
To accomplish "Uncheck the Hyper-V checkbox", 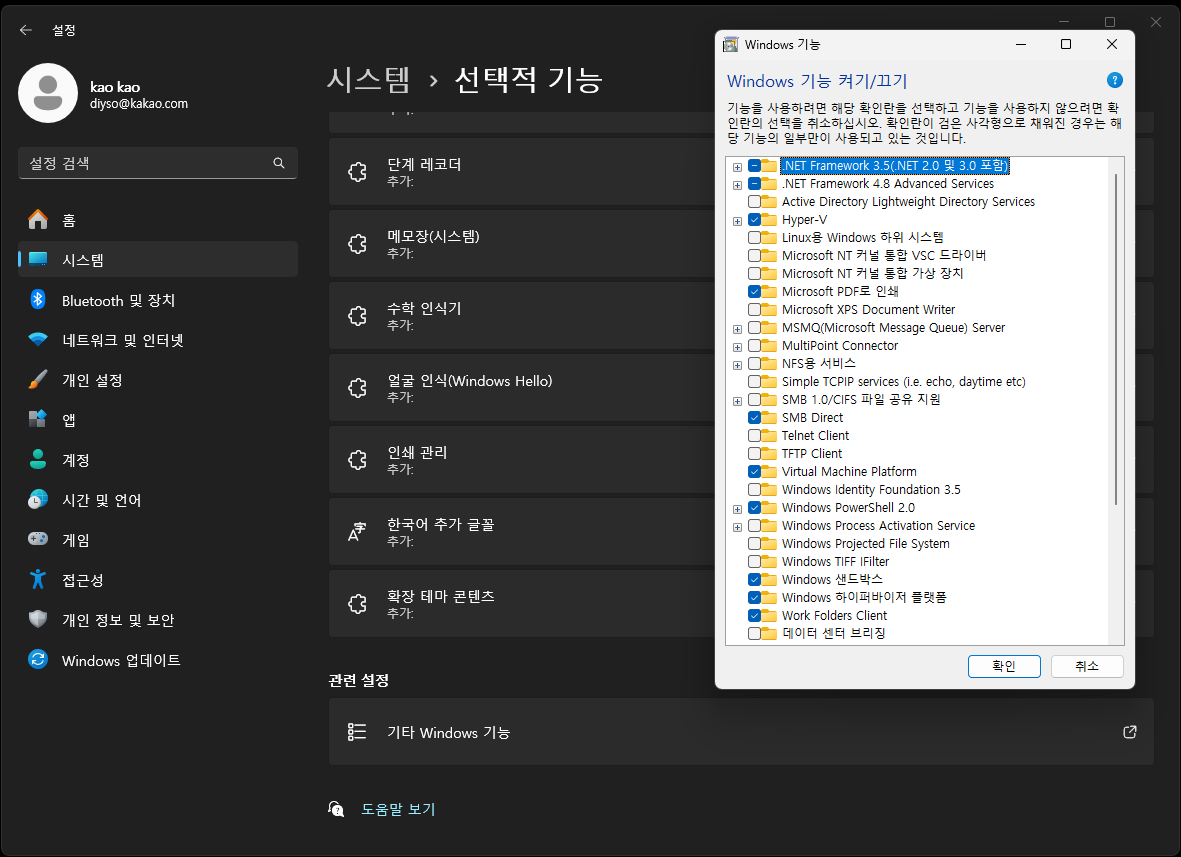I will tap(754, 220).
